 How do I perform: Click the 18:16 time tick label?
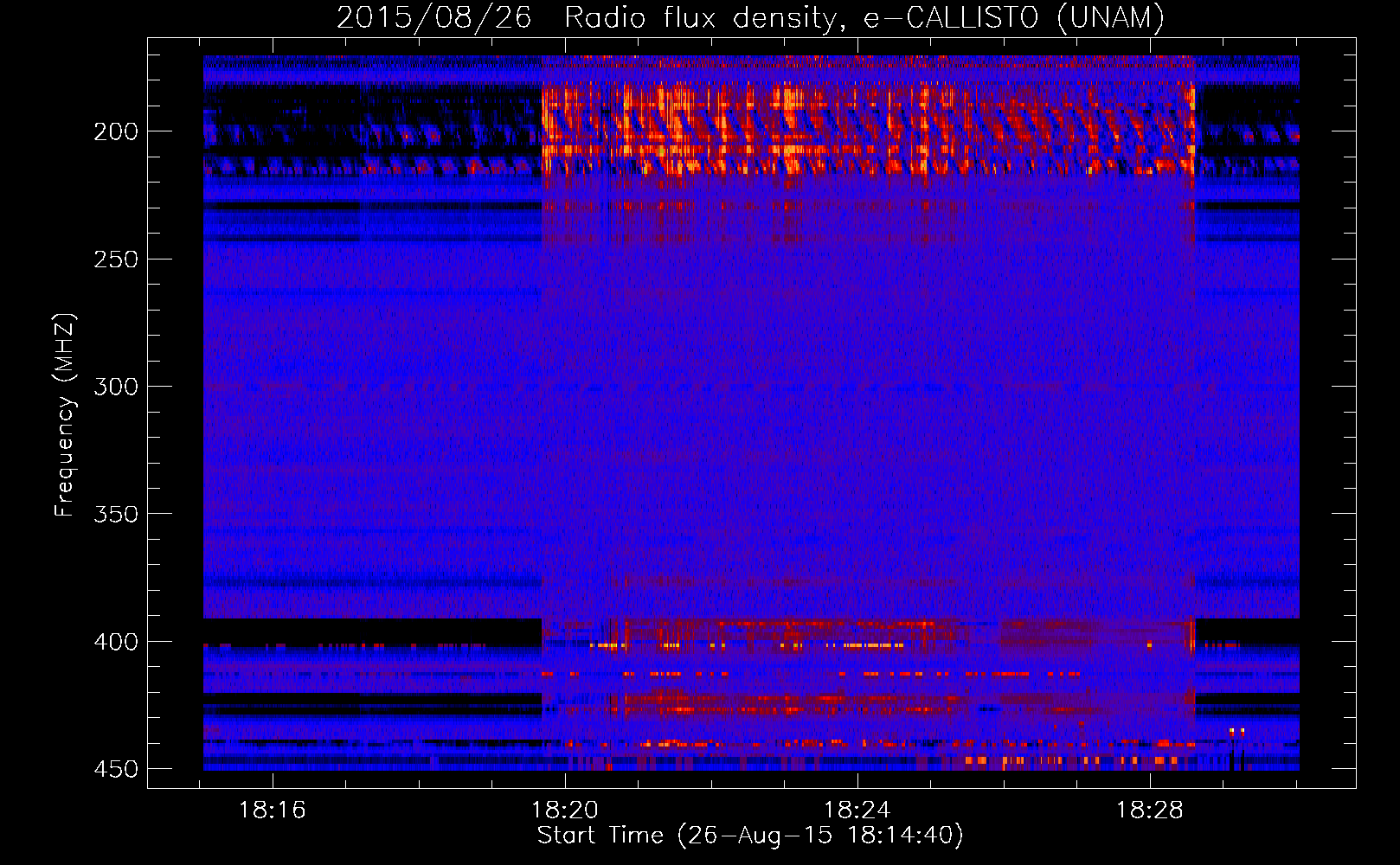click(x=273, y=810)
